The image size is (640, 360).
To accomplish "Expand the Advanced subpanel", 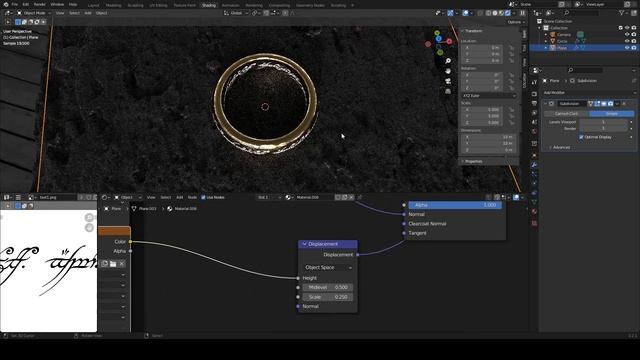I will [x=559, y=147].
